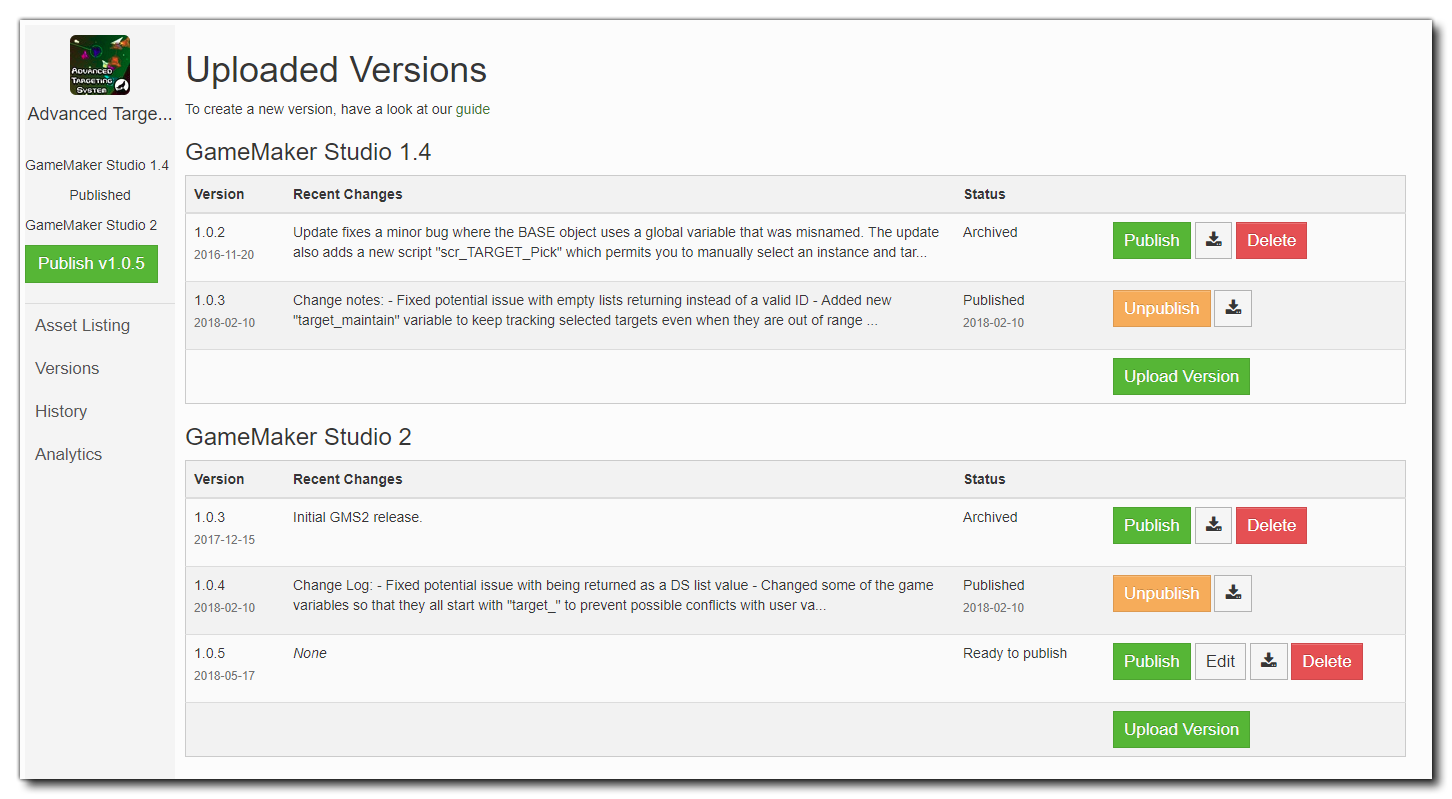The width and height of the screenshot is (1452, 799).
Task: Upload Version for GameMaker Studio 1.4
Action: pyautogui.click(x=1181, y=376)
